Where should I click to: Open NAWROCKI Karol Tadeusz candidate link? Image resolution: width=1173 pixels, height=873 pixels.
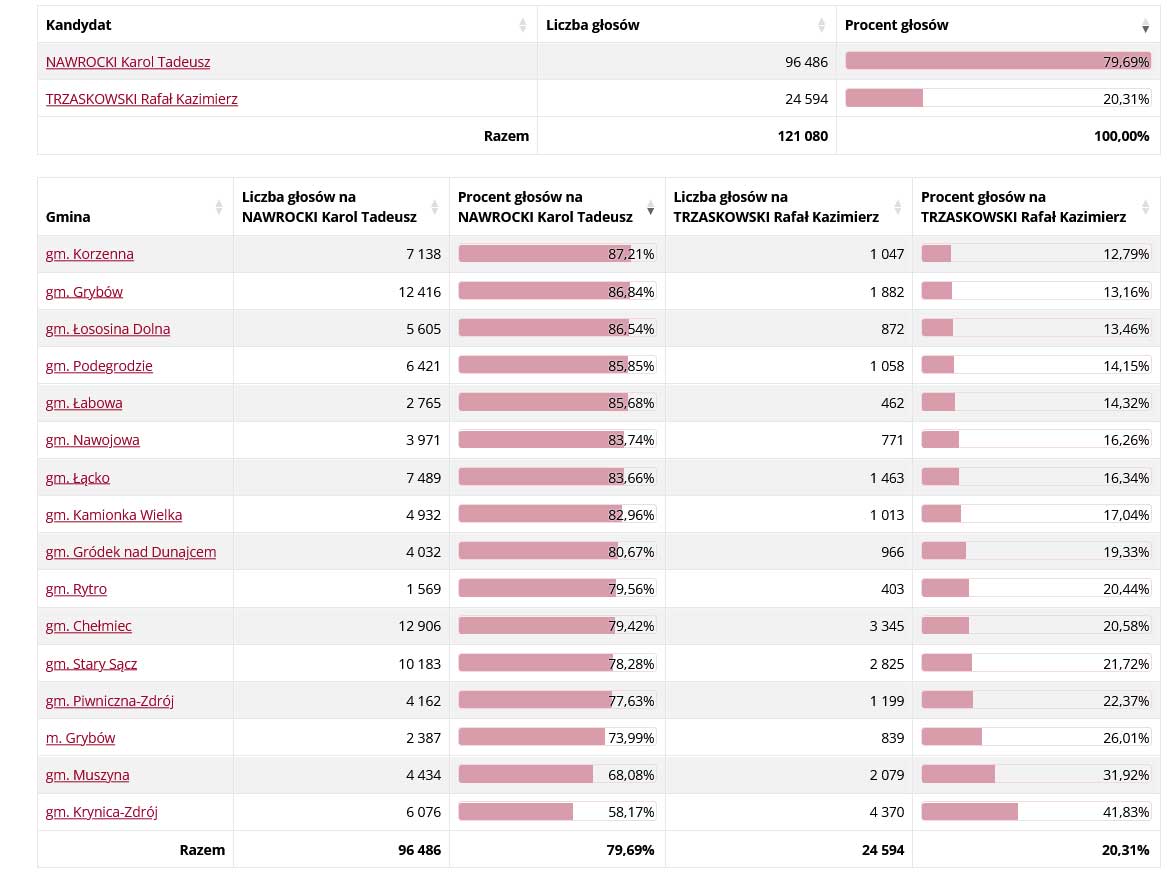128,62
